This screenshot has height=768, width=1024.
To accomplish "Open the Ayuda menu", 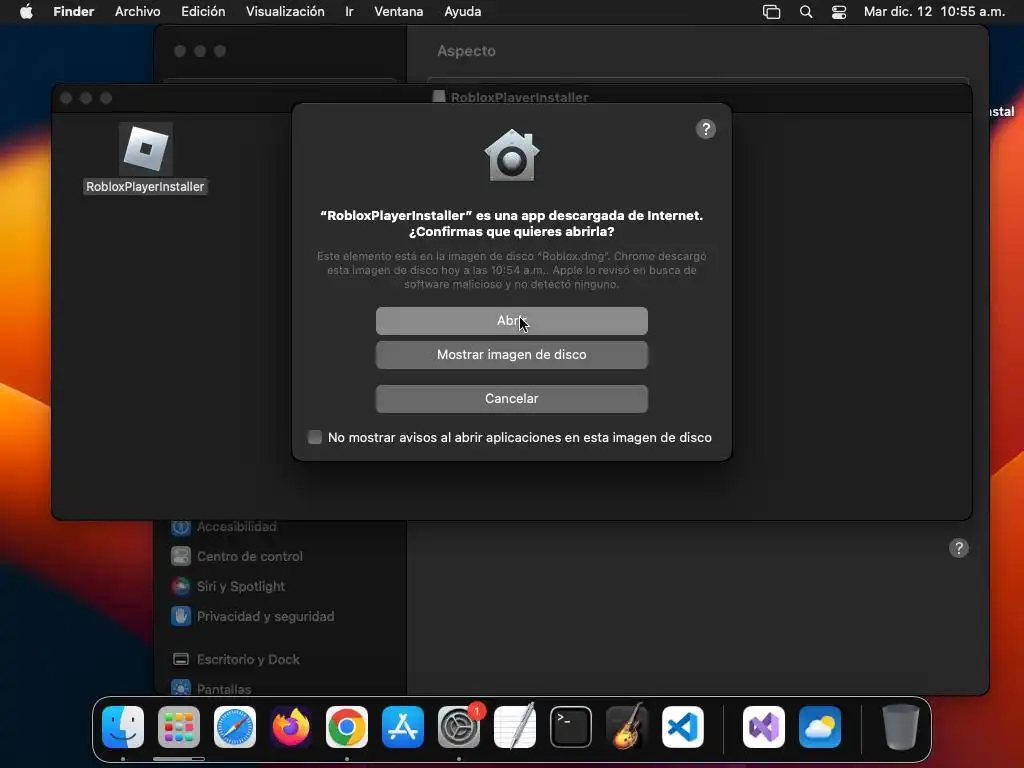I will click(462, 12).
